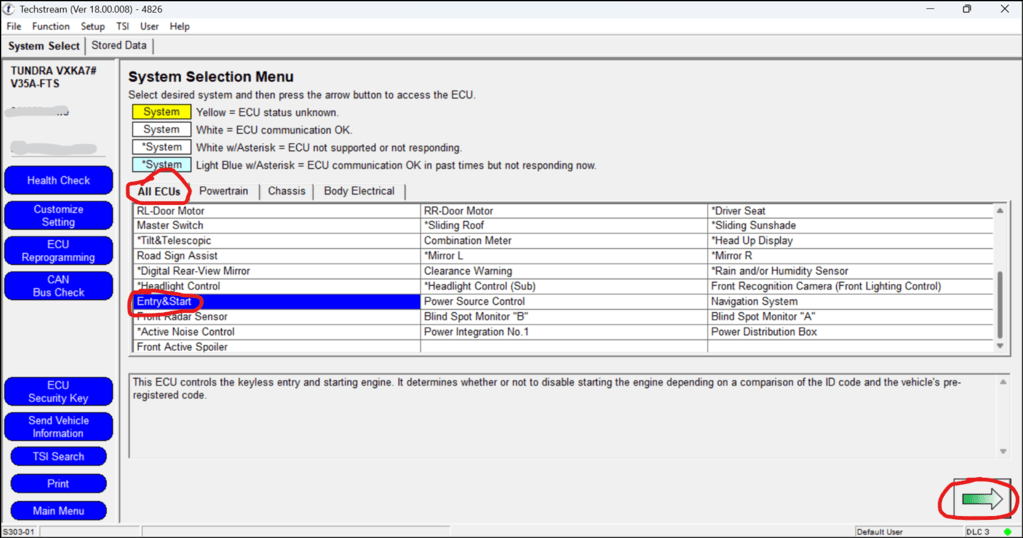This screenshot has height=538, width=1023.
Task: Open TSI Search
Action: (59, 456)
